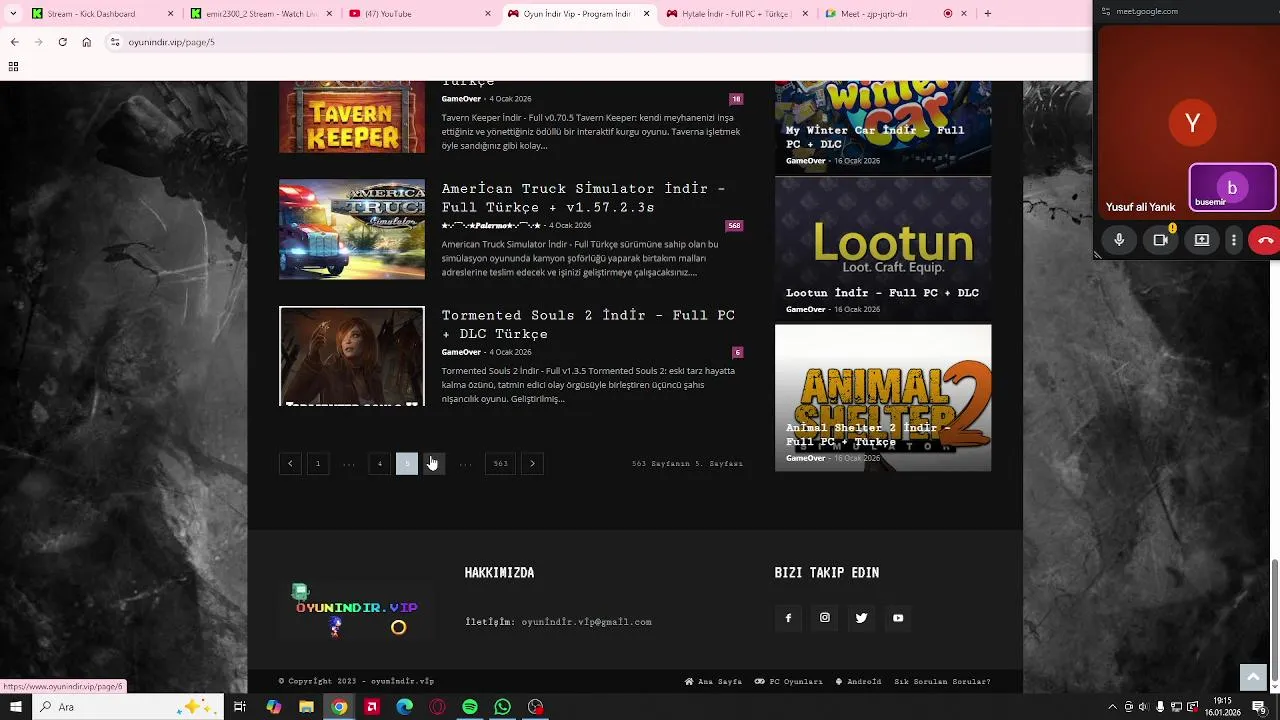Viewport: 1280px width, 720px height.
Task: Open the Tavern Keeper thumbnail
Action: pyautogui.click(x=352, y=116)
